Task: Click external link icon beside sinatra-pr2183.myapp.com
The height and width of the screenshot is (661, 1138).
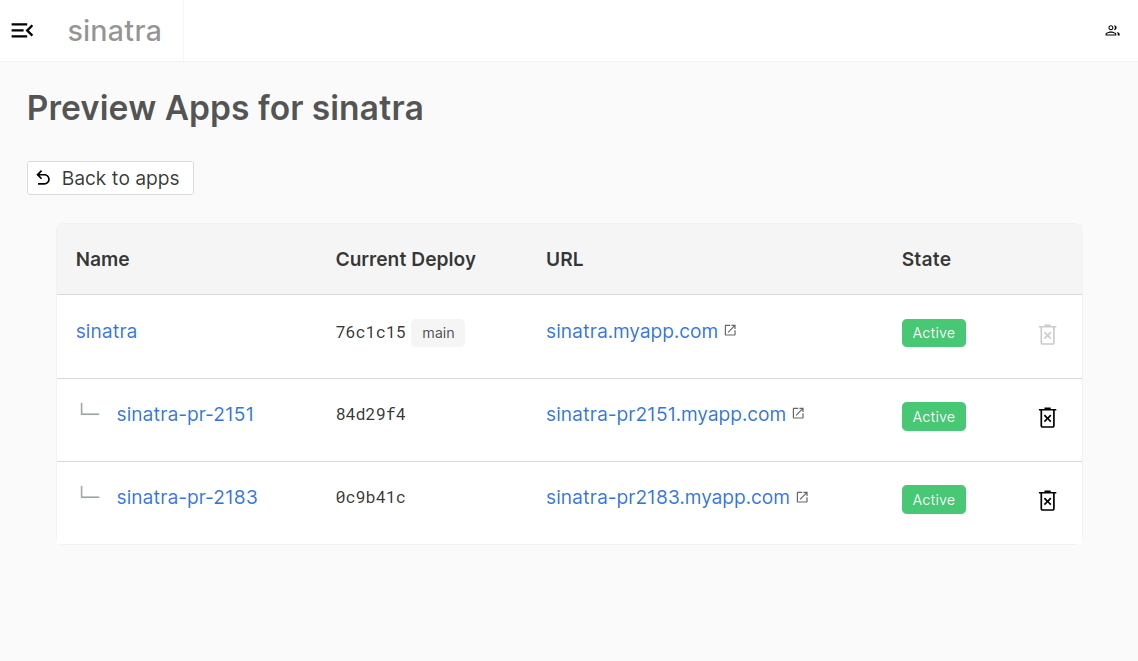Action: [802, 497]
